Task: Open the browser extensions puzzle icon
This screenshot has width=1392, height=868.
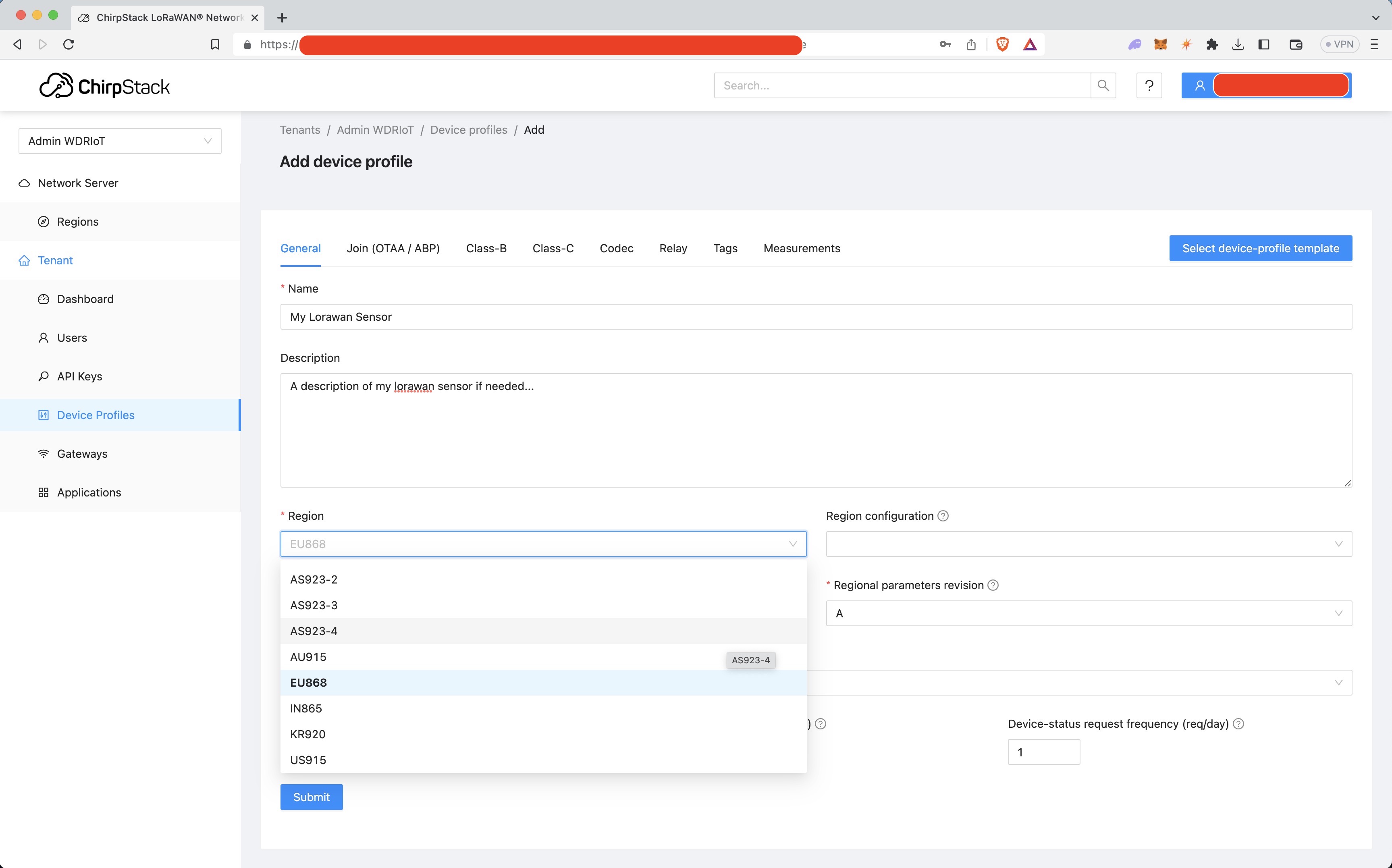Action: (x=1212, y=44)
